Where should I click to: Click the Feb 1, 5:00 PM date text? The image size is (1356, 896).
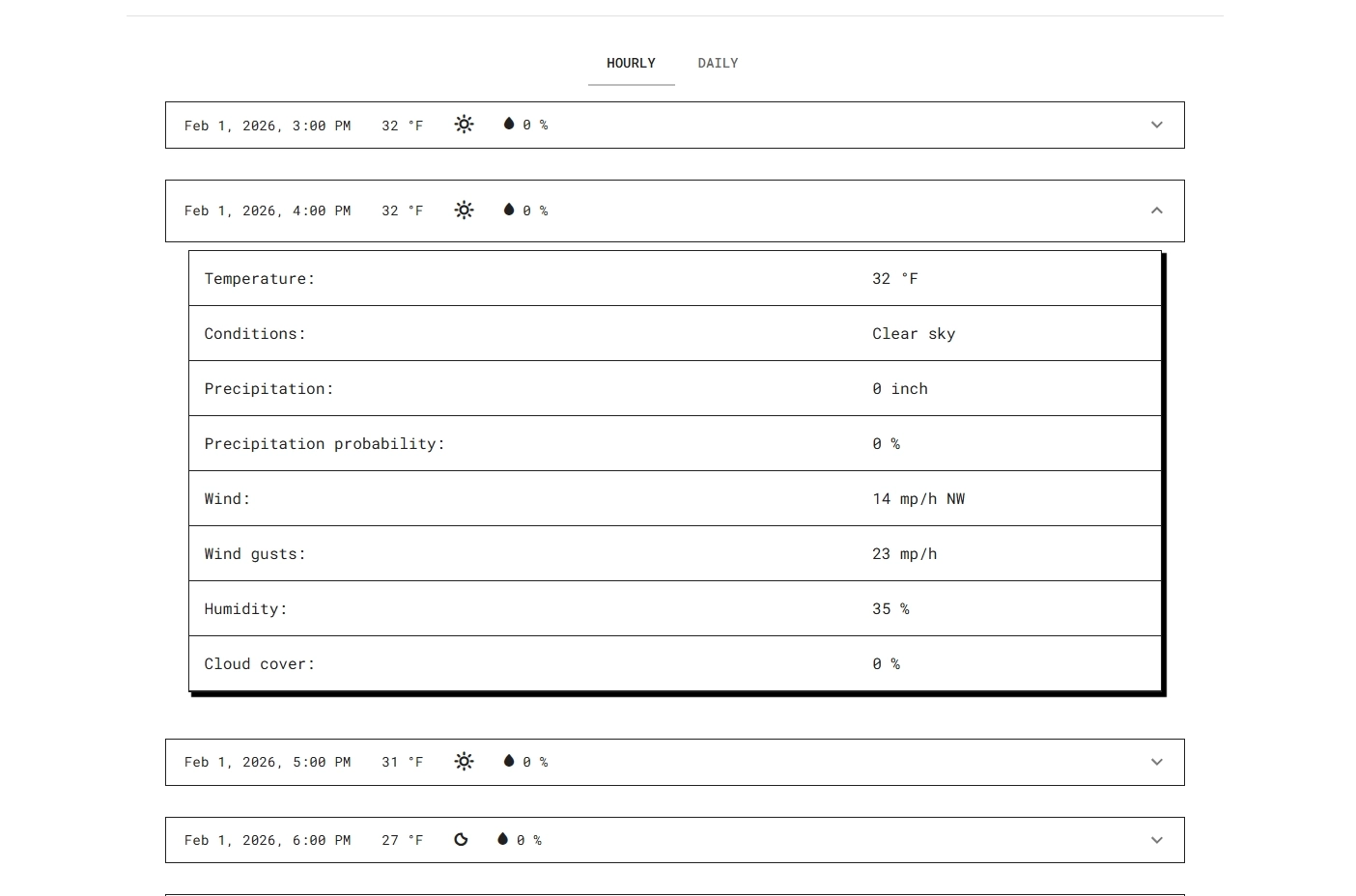[268, 763]
